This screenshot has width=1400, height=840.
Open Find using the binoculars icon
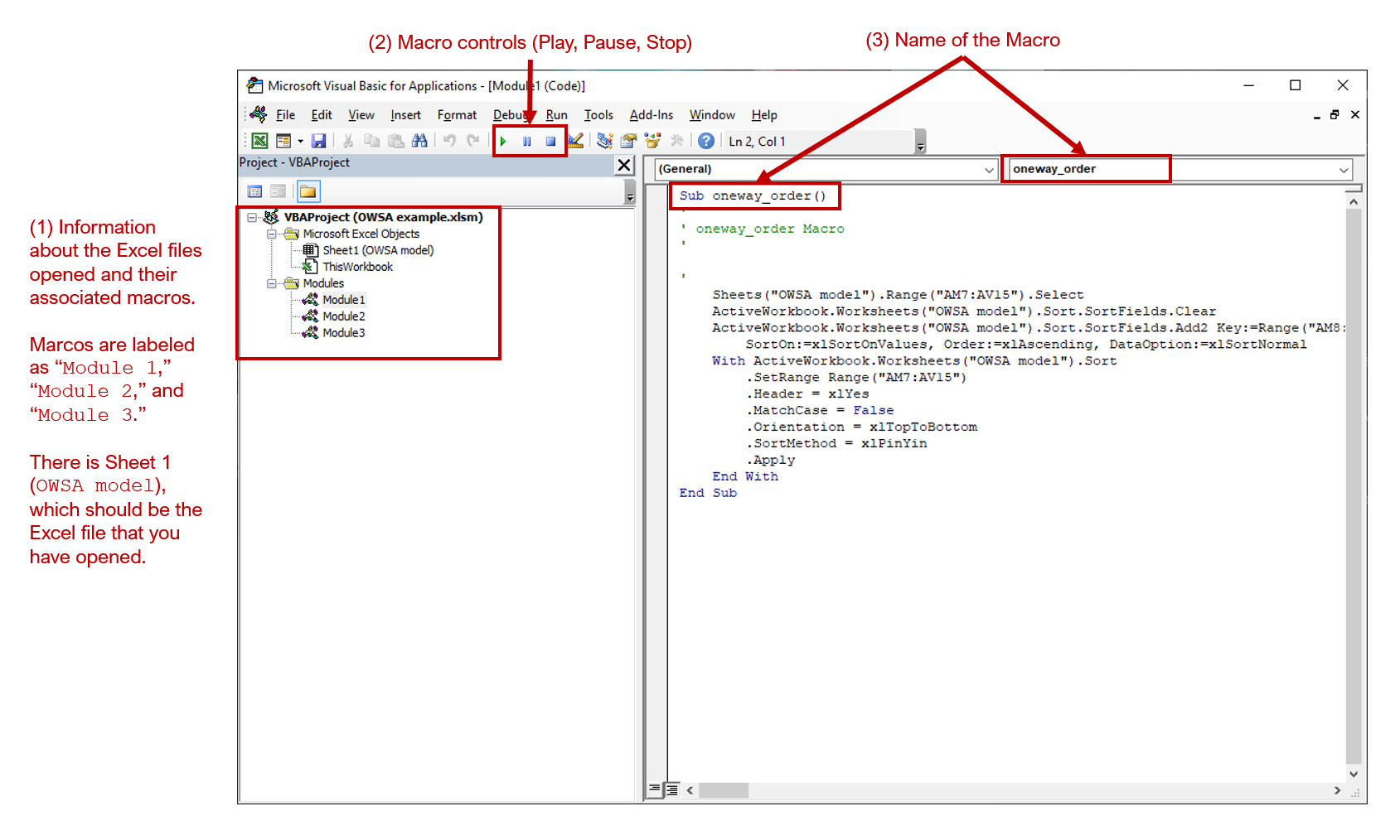pyautogui.click(x=419, y=141)
